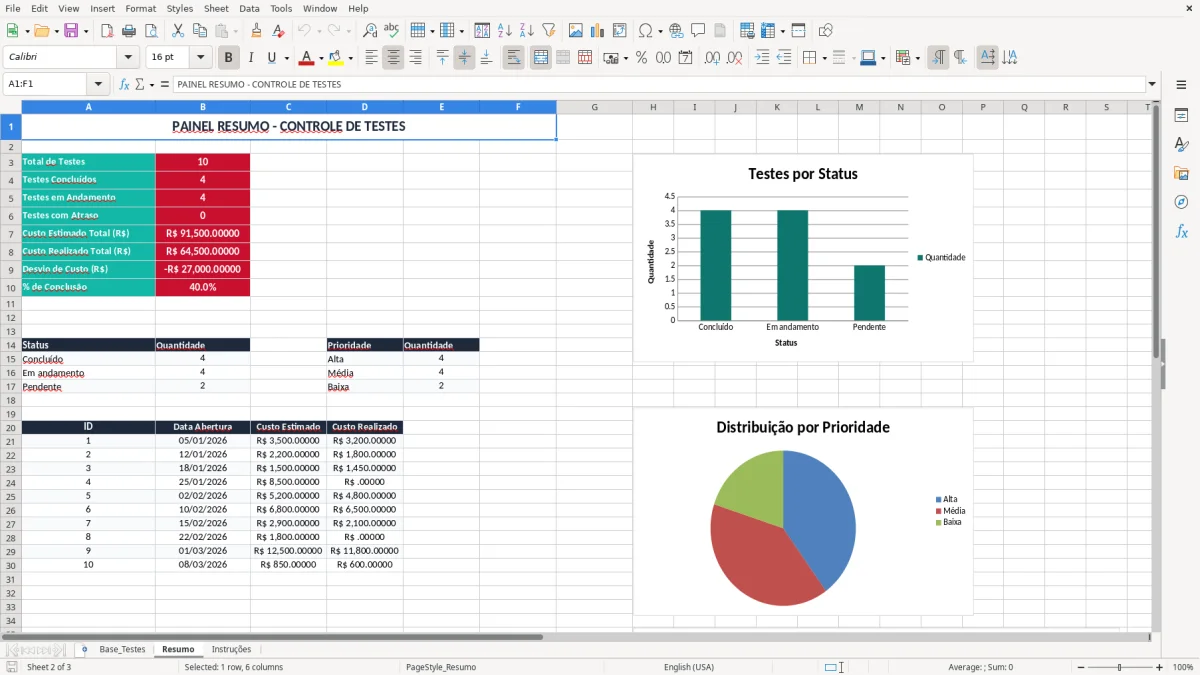Sort ascending A to Z
The height and width of the screenshot is (675, 1200).
tap(504, 31)
